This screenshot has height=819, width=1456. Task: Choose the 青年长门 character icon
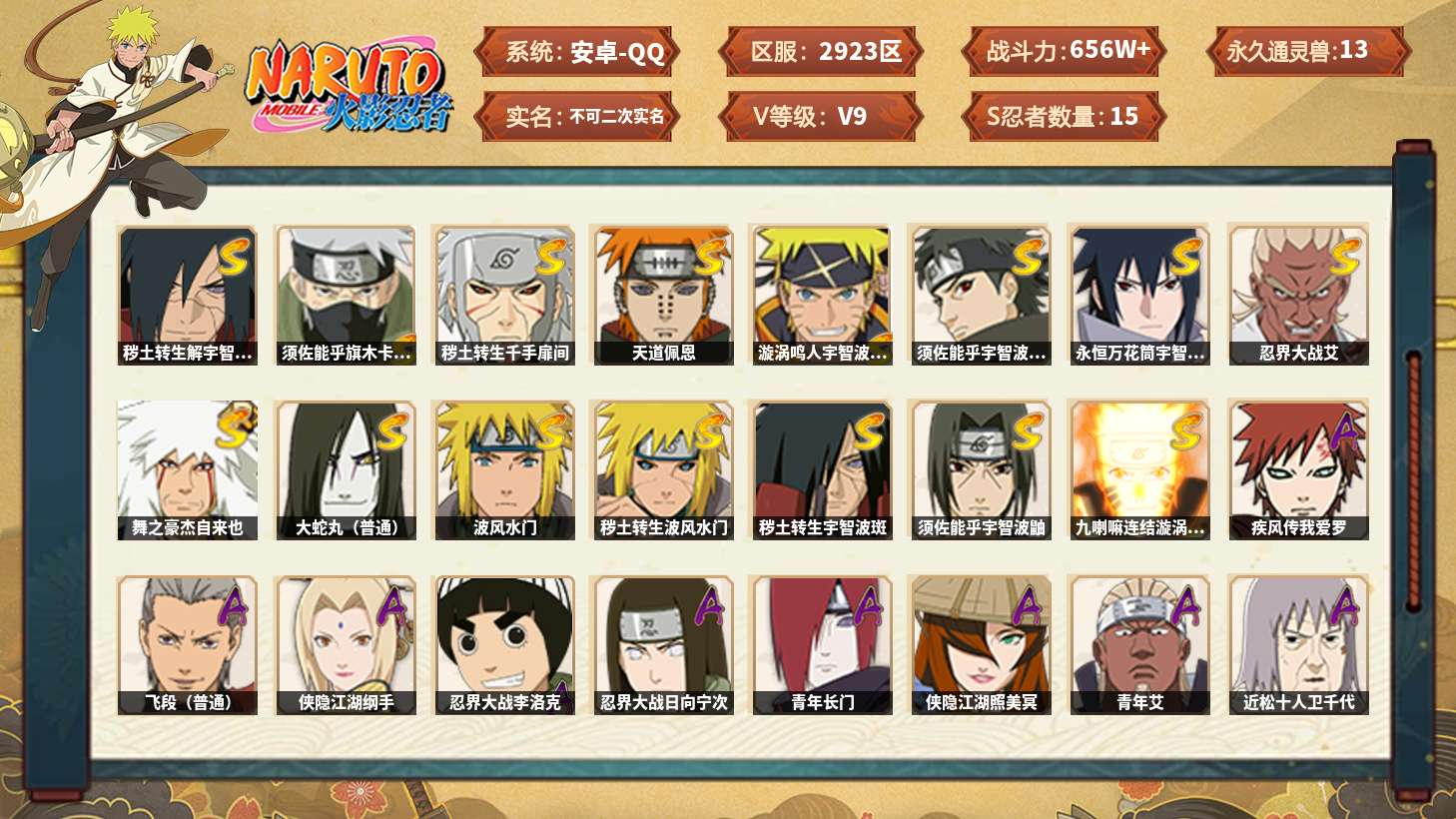(822, 645)
